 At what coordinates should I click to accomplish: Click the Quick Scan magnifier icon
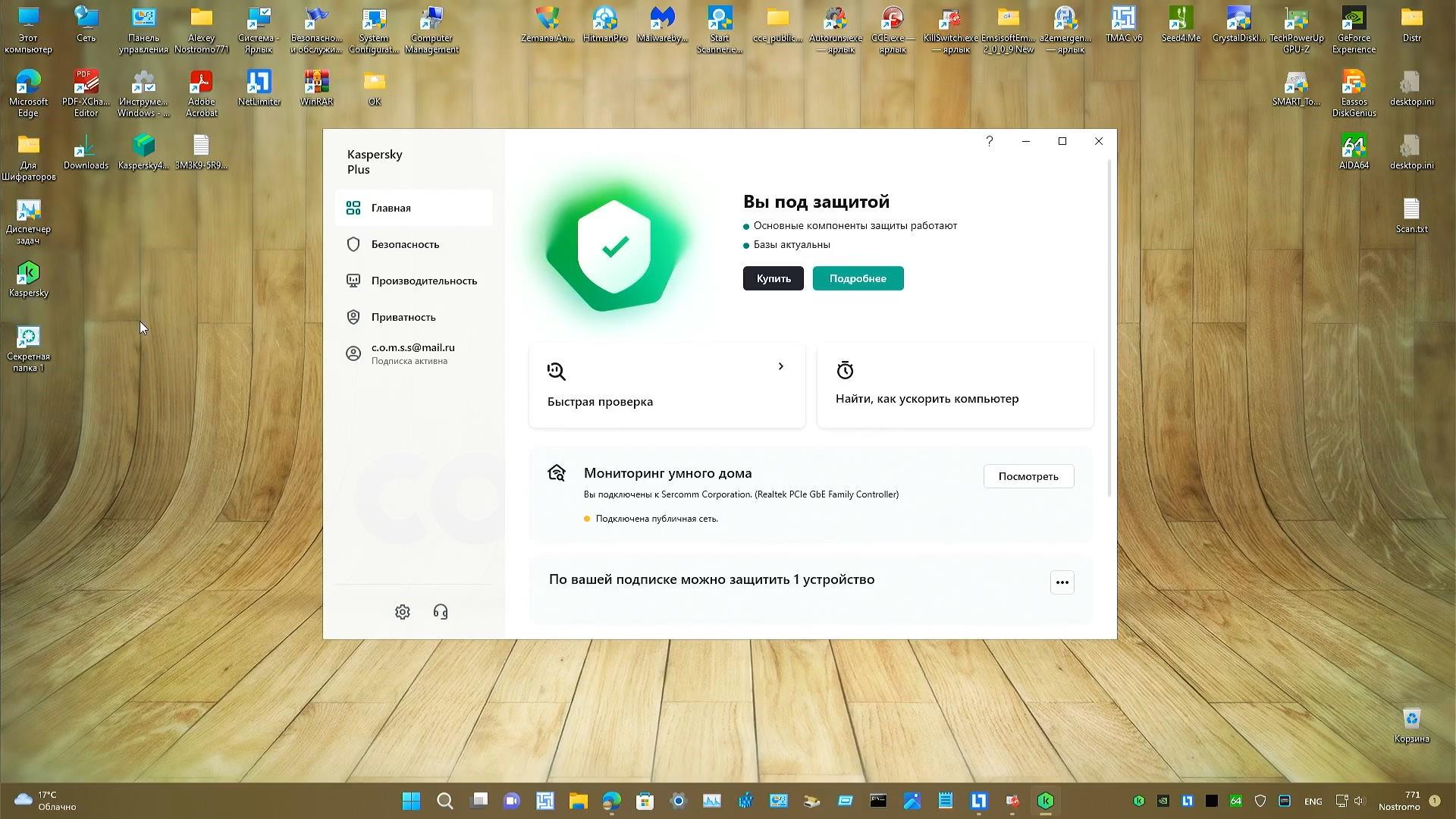[557, 371]
